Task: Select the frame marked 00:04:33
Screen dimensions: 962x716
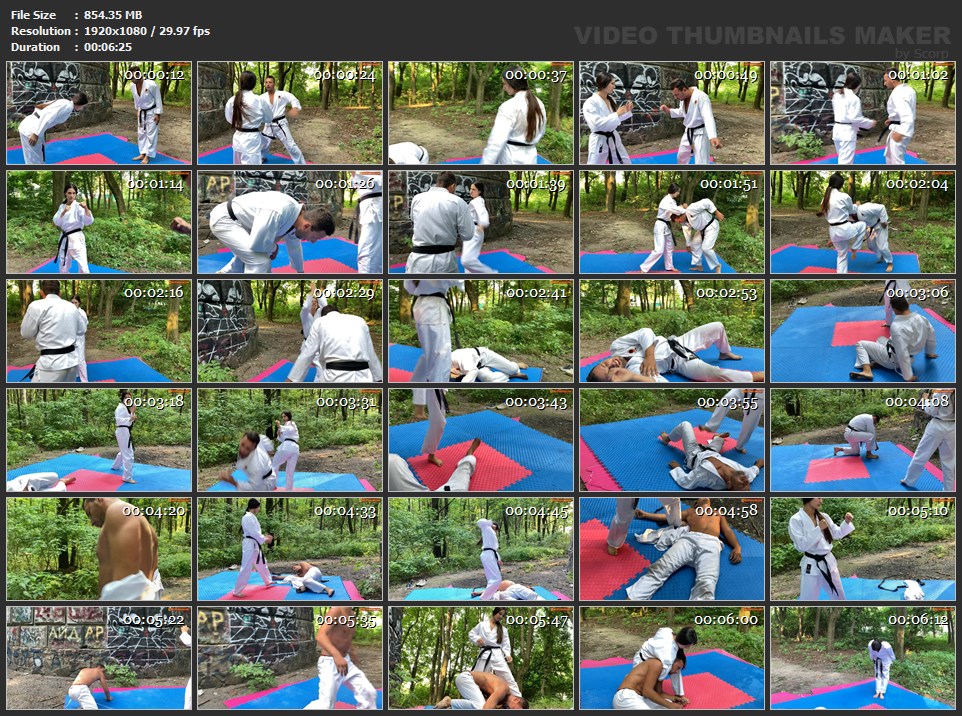Action: click(x=290, y=549)
